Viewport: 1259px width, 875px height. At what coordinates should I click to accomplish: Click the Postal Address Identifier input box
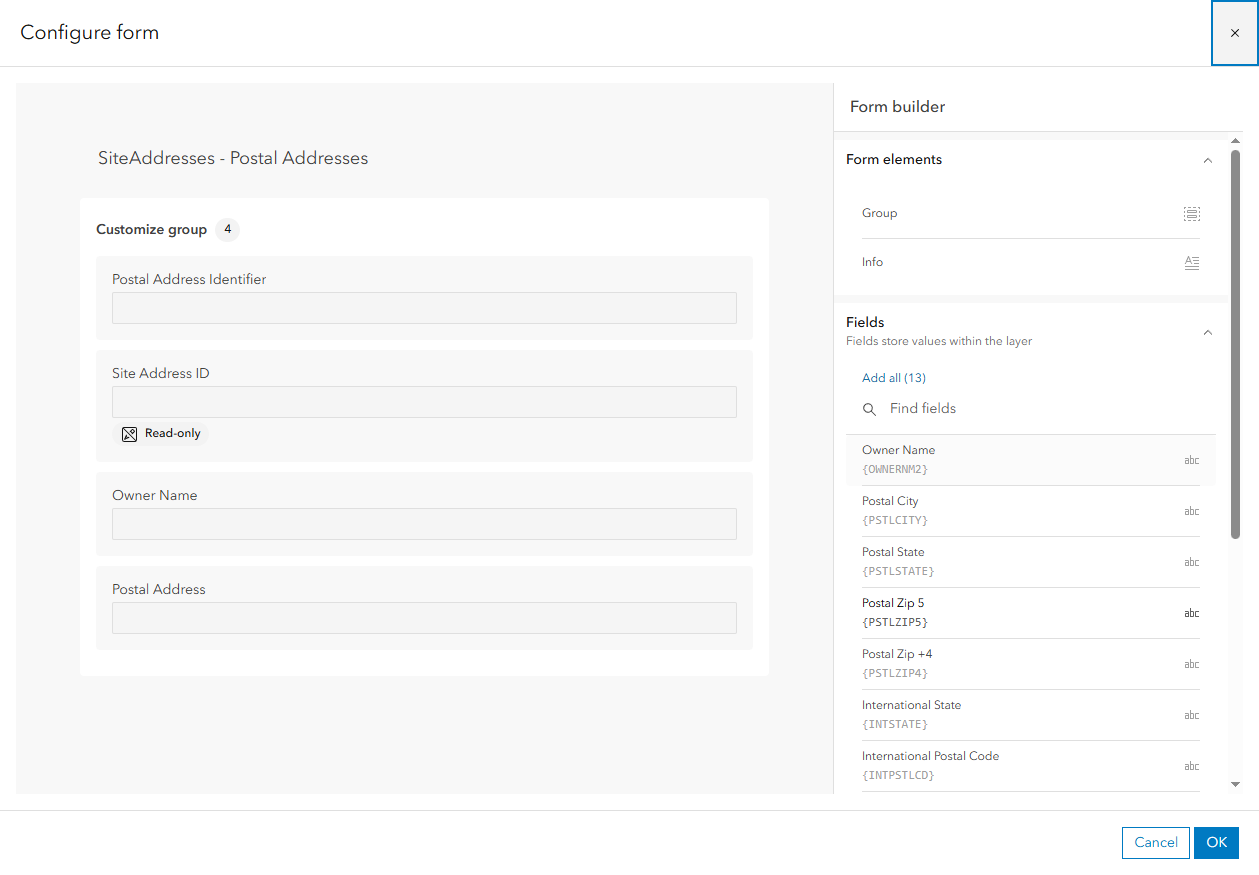[x=424, y=308]
